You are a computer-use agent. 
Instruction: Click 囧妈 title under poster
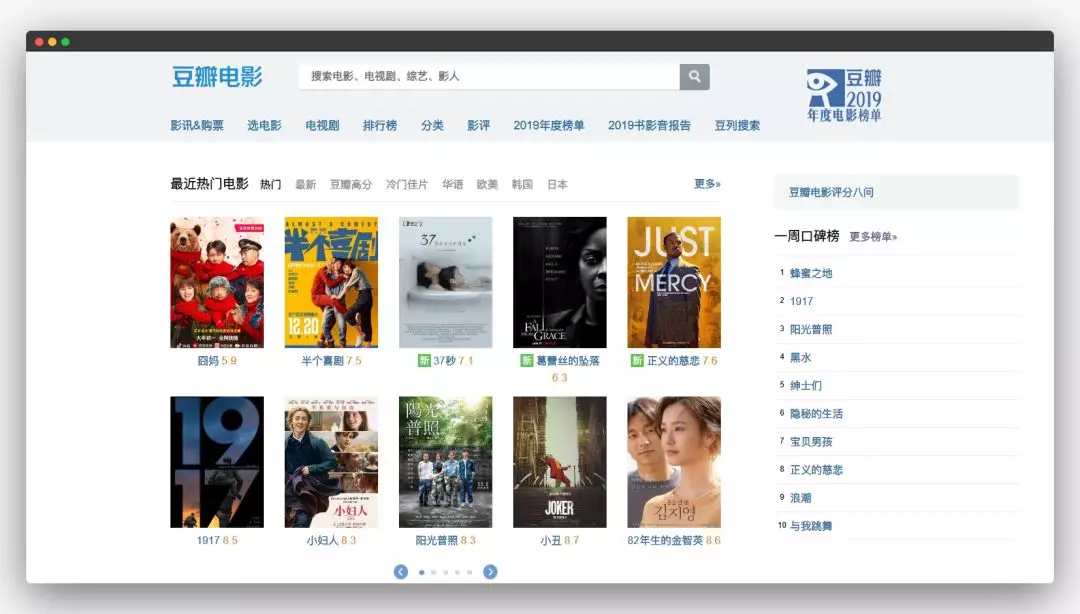pyautogui.click(x=207, y=361)
